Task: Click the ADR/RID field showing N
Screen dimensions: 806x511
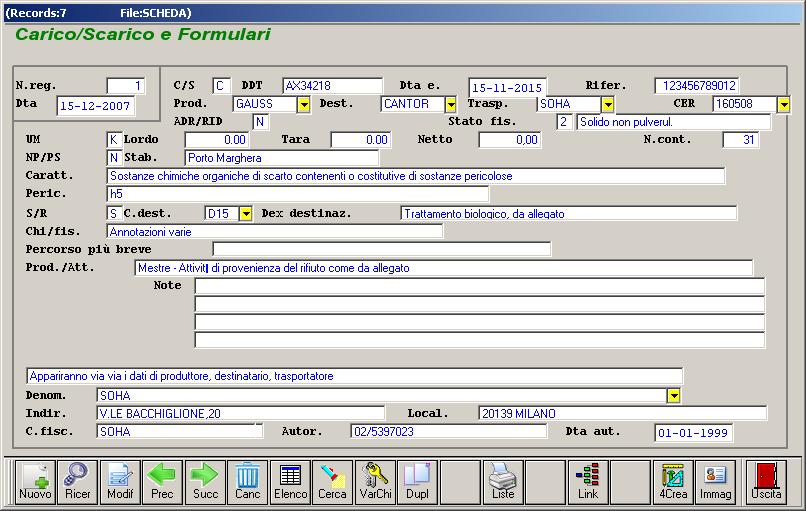Action: pos(261,122)
